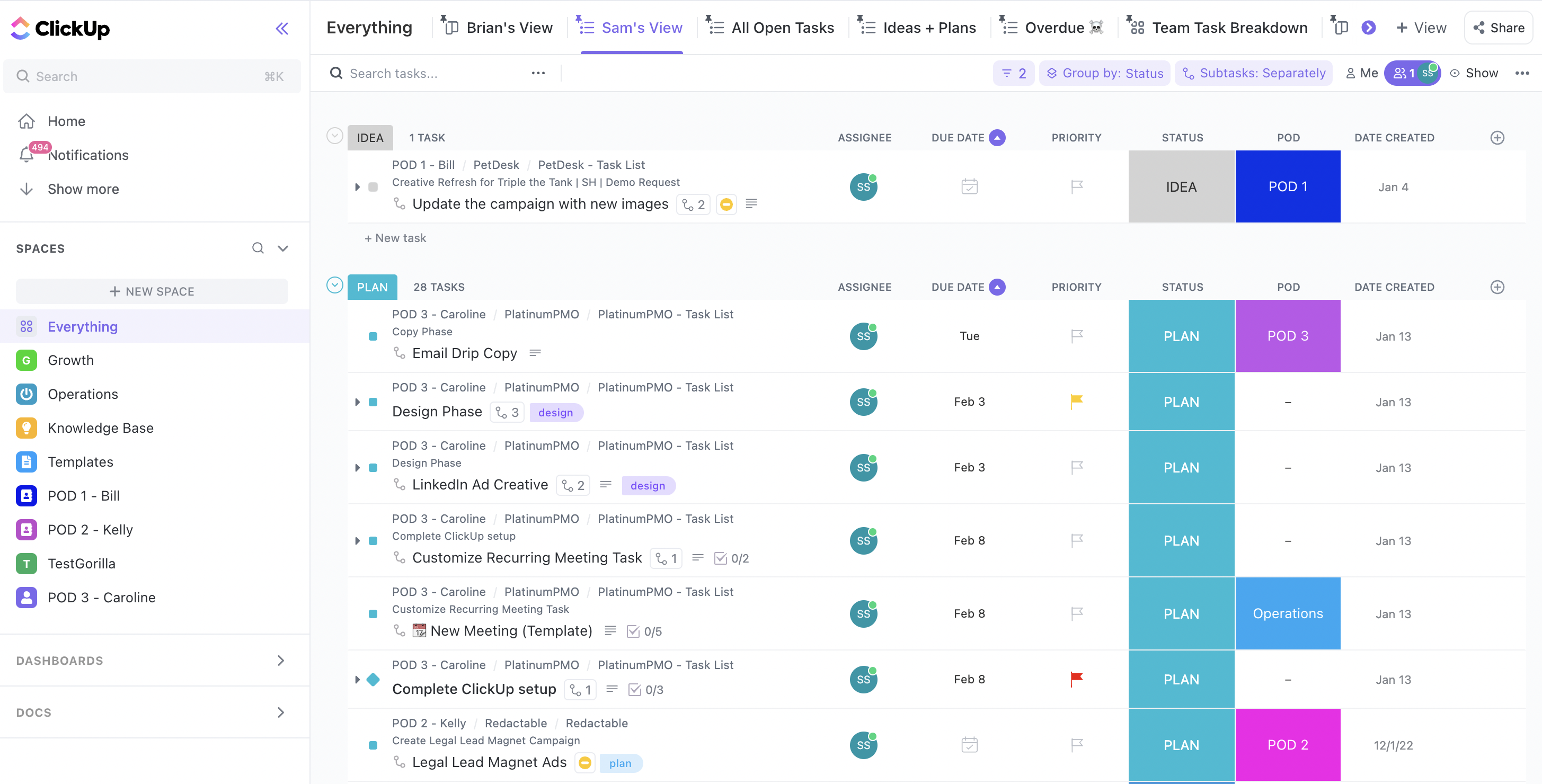Toggle assignees filter showing 1 SS

pyautogui.click(x=1412, y=73)
